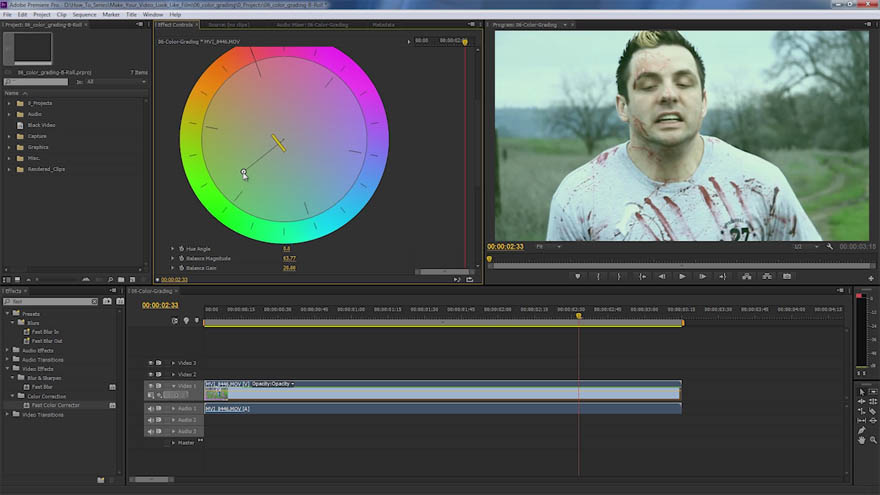880x495 pixels.
Task: Select the Pen tool
Action: coord(861,430)
